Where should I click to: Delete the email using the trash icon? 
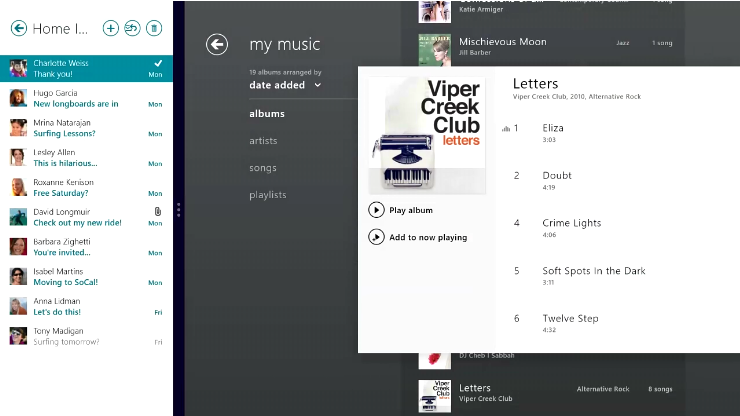point(153,29)
